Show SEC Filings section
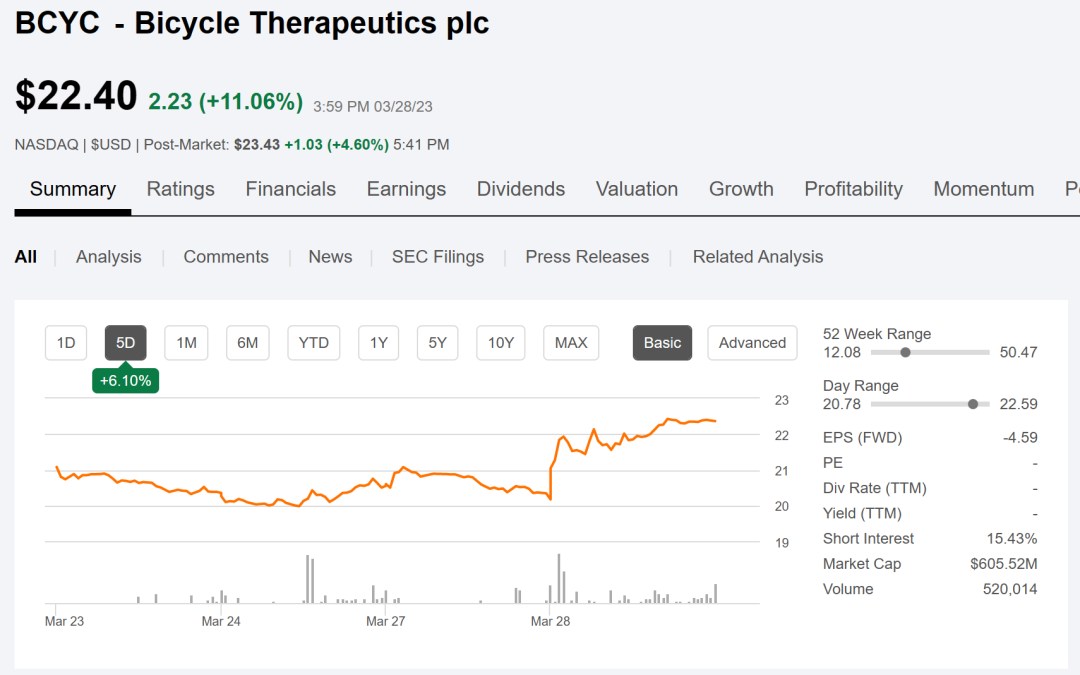Screen dimensions: 1080x675 click(437, 257)
